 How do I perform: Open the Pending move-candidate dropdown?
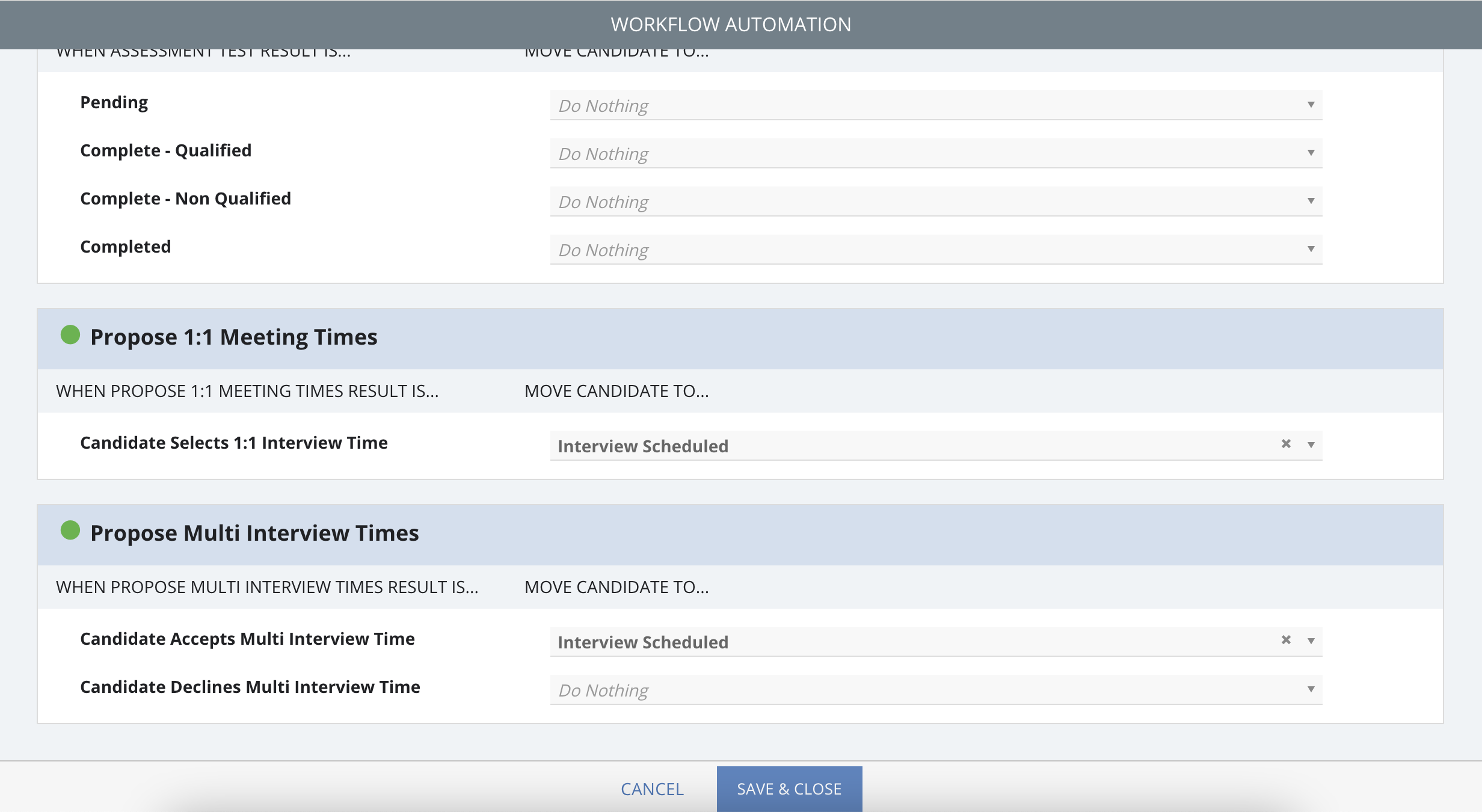click(x=936, y=105)
